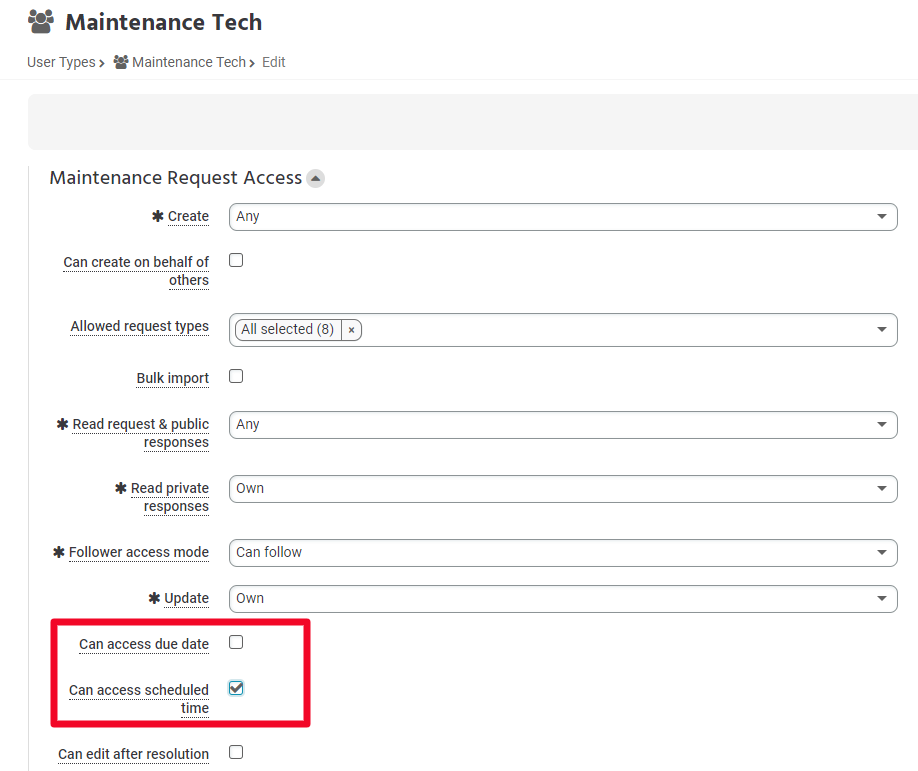Viewport: 918px width, 771px height.
Task: Expand the Allowed request types dropdown arrow
Action: 881,330
